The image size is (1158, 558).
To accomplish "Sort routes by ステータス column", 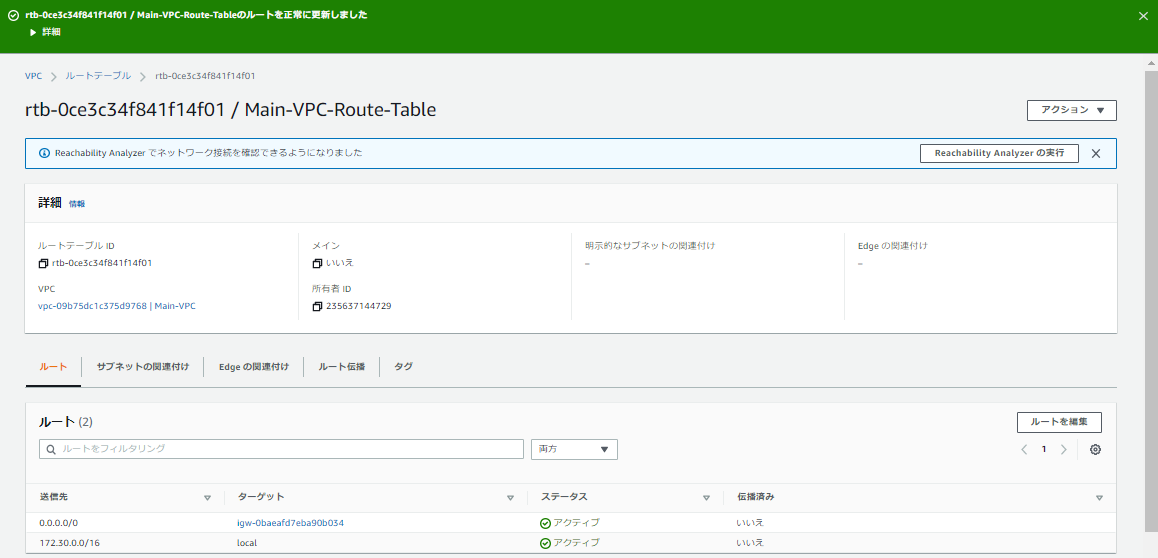I will (x=705, y=497).
